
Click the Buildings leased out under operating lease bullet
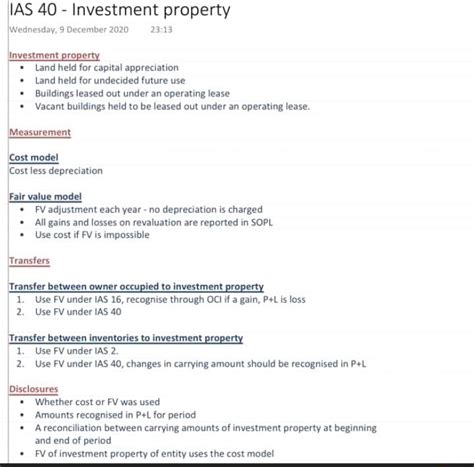pyautogui.click(x=132, y=94)
